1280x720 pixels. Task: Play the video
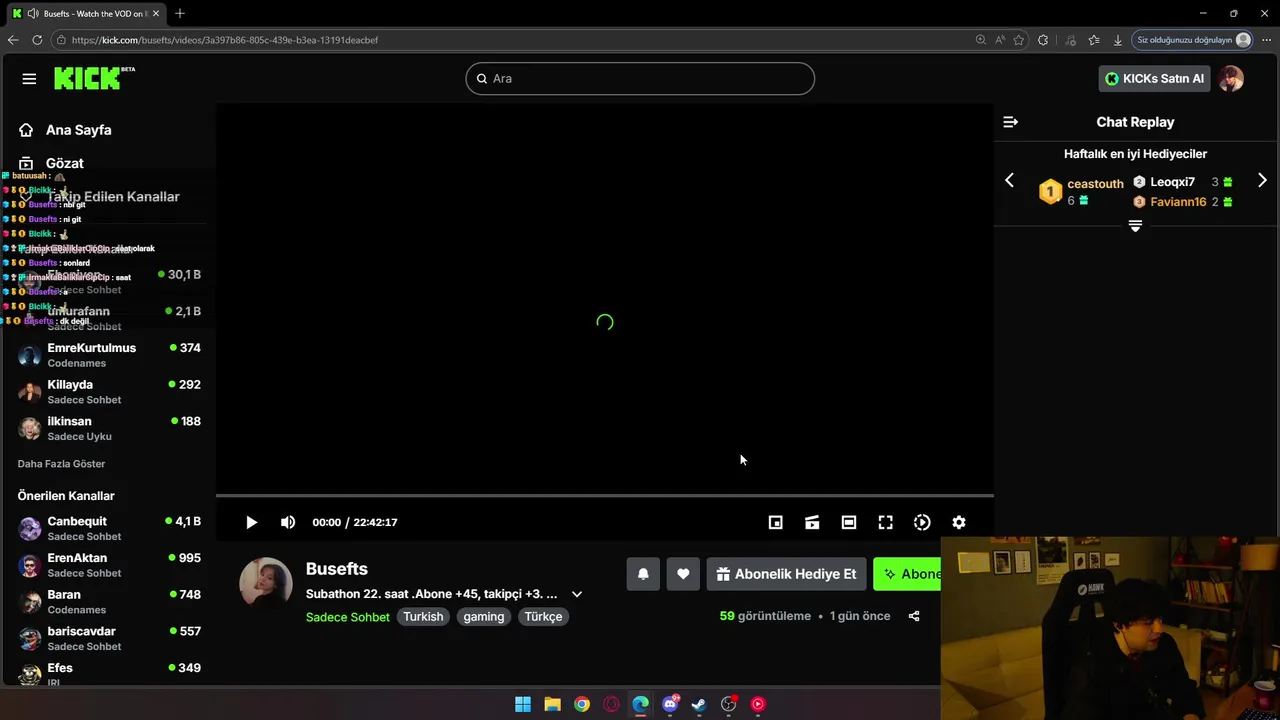(x=251, y=522)
